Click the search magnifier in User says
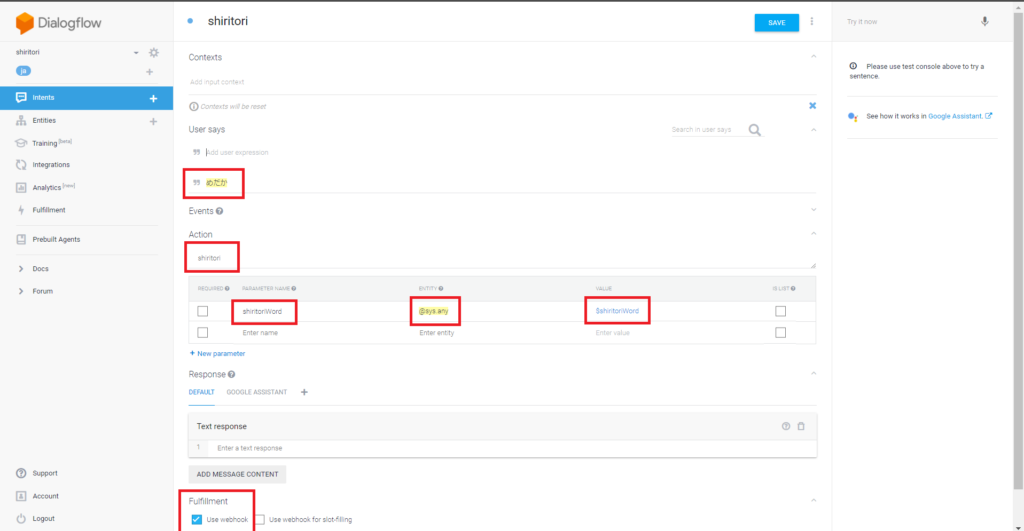 pos(755,130)
